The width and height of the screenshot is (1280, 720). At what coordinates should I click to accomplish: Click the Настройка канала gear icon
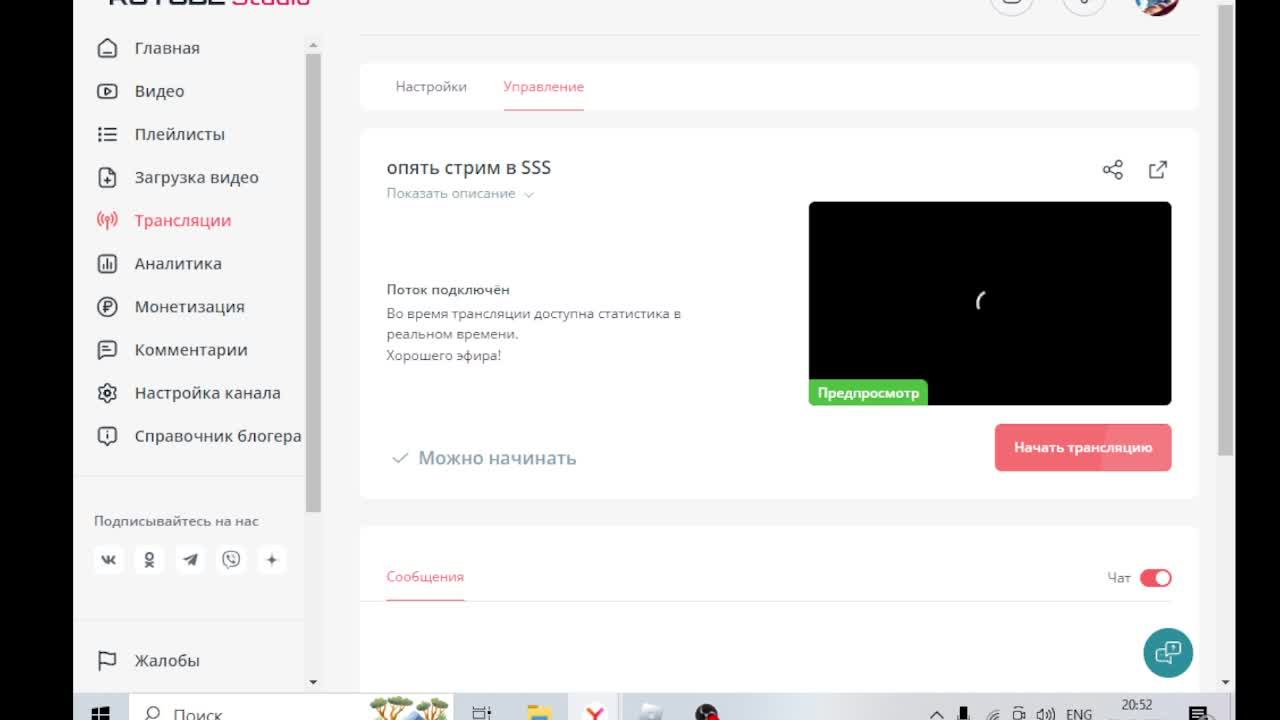pyautogui.click(x=107, y=393)
